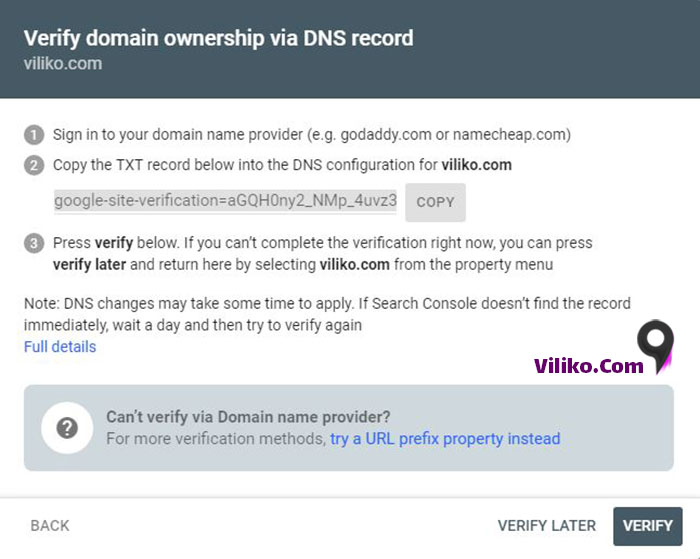Open the Full details link
The image size is (700, 559).
pyautogui.click(x=60, y=347)
